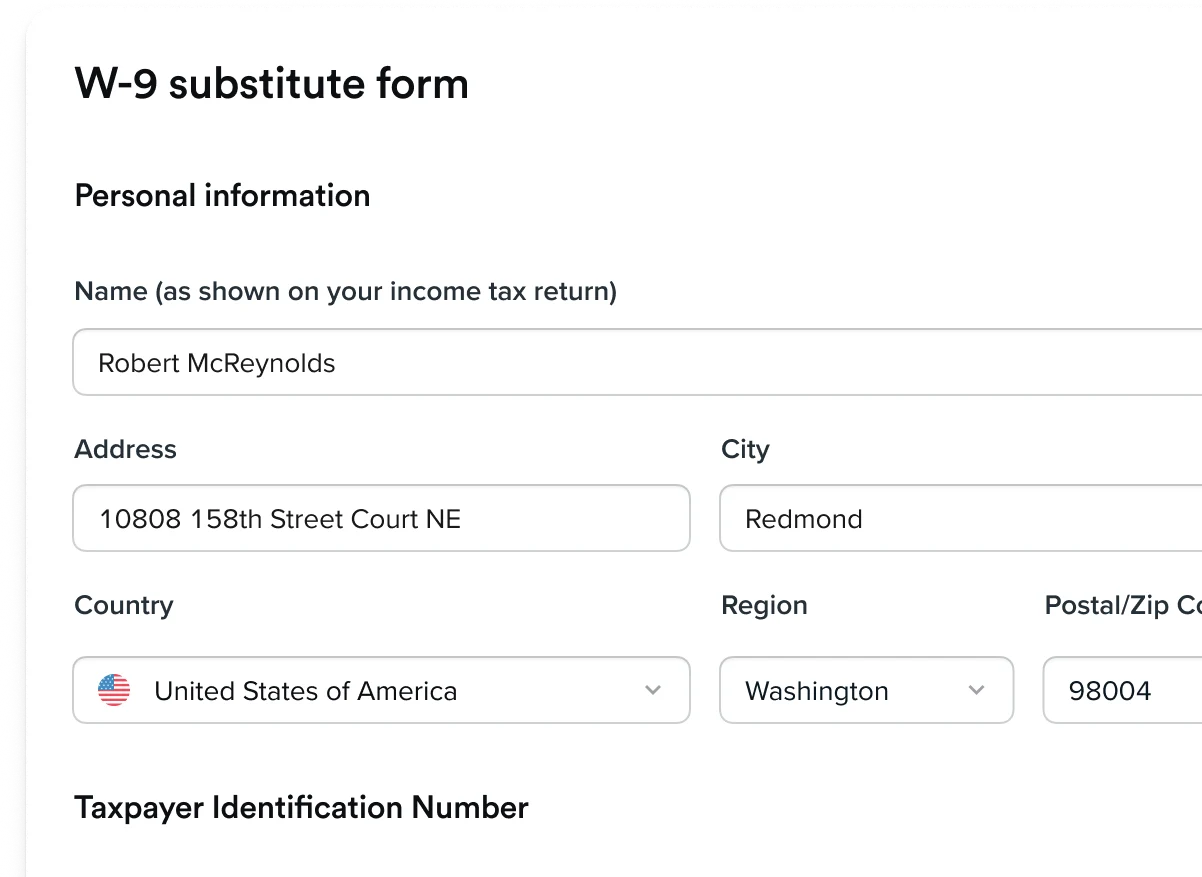Expand Country dropdown using its chevron arrow
This screenshot has width=1202, height=877.
pyautogui.click(x=653, y=690)
